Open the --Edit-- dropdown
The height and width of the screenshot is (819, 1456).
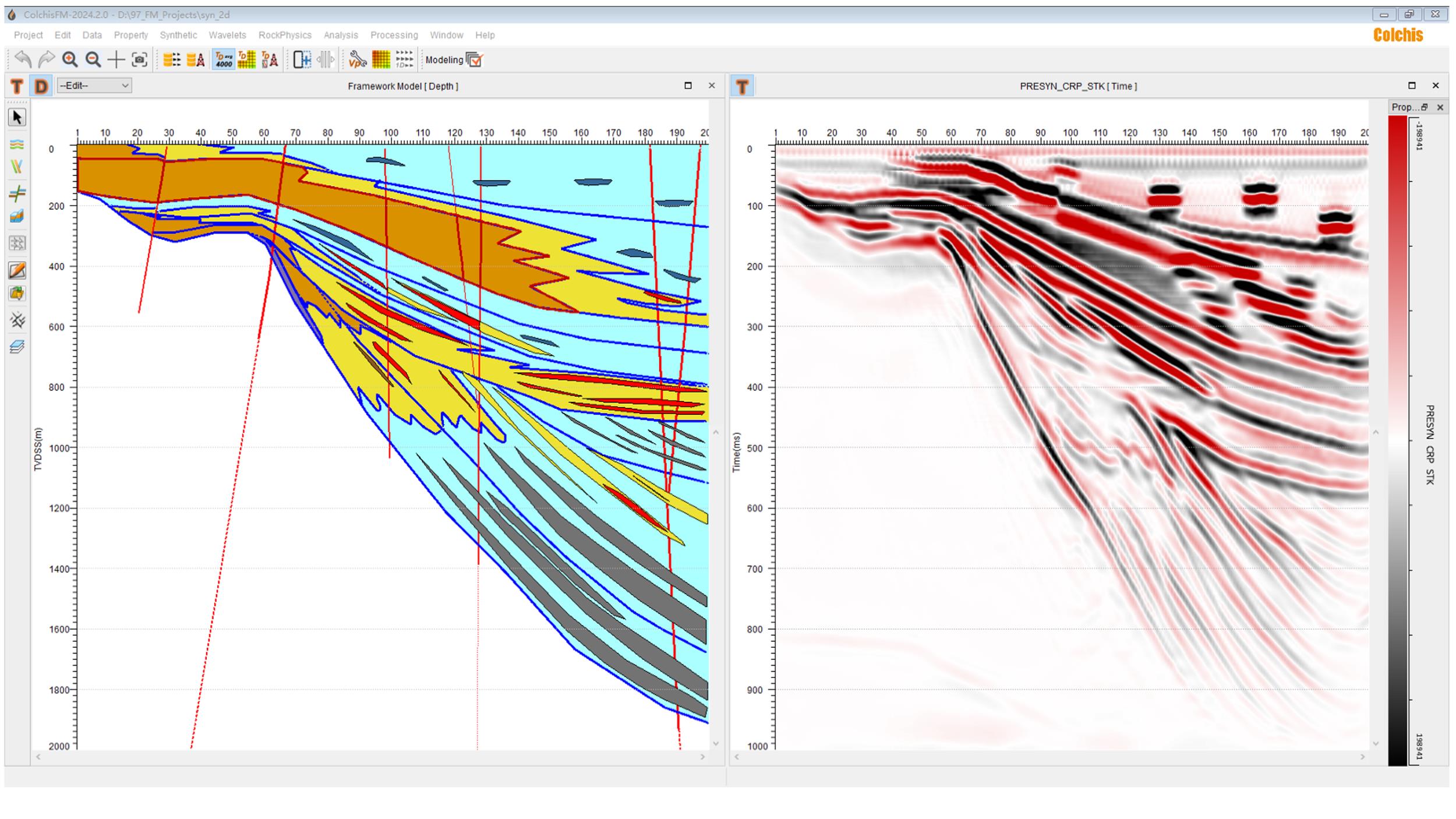95,86
